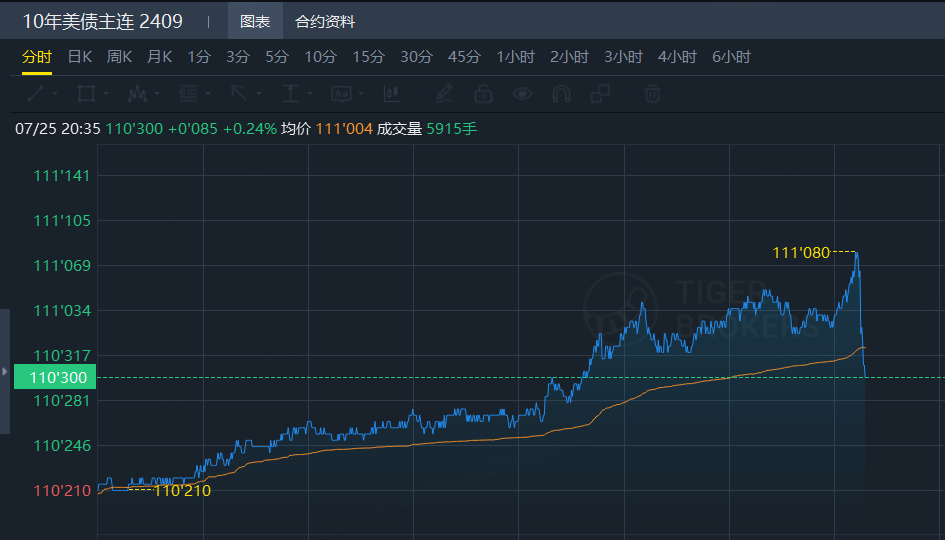
Task: Open the candlestick indicator tool
Action: (392, 93)
